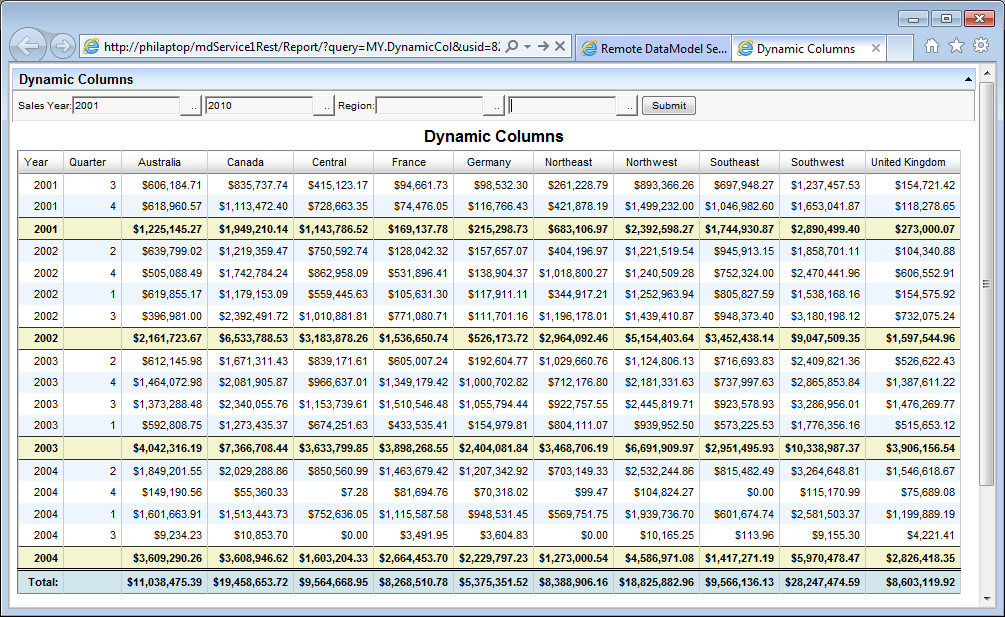
Task: Click the Sales Year: label
Action: coord(44,106)
